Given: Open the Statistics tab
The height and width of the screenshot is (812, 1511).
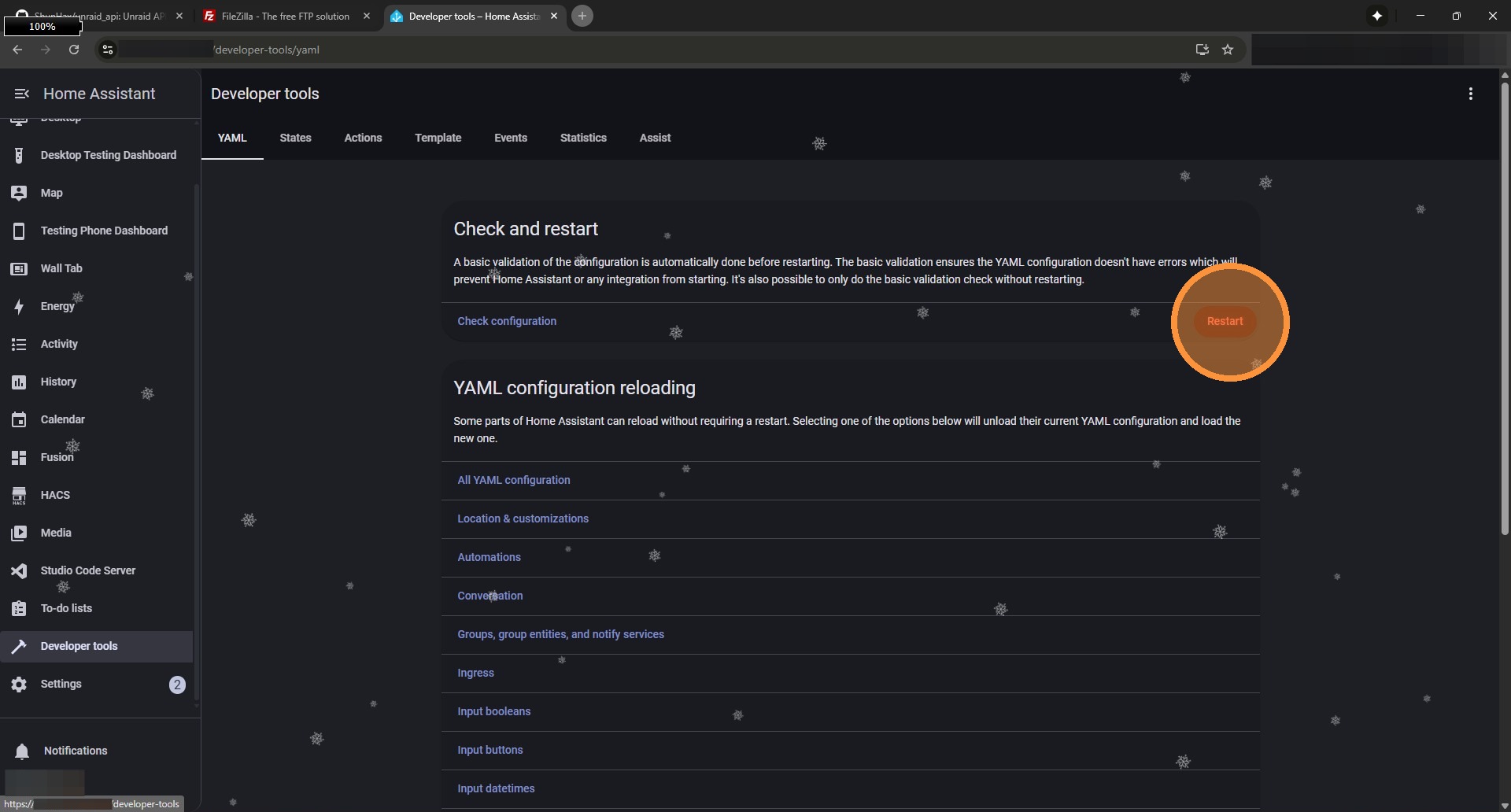Looking at the screenshot, I should [582, 138].
